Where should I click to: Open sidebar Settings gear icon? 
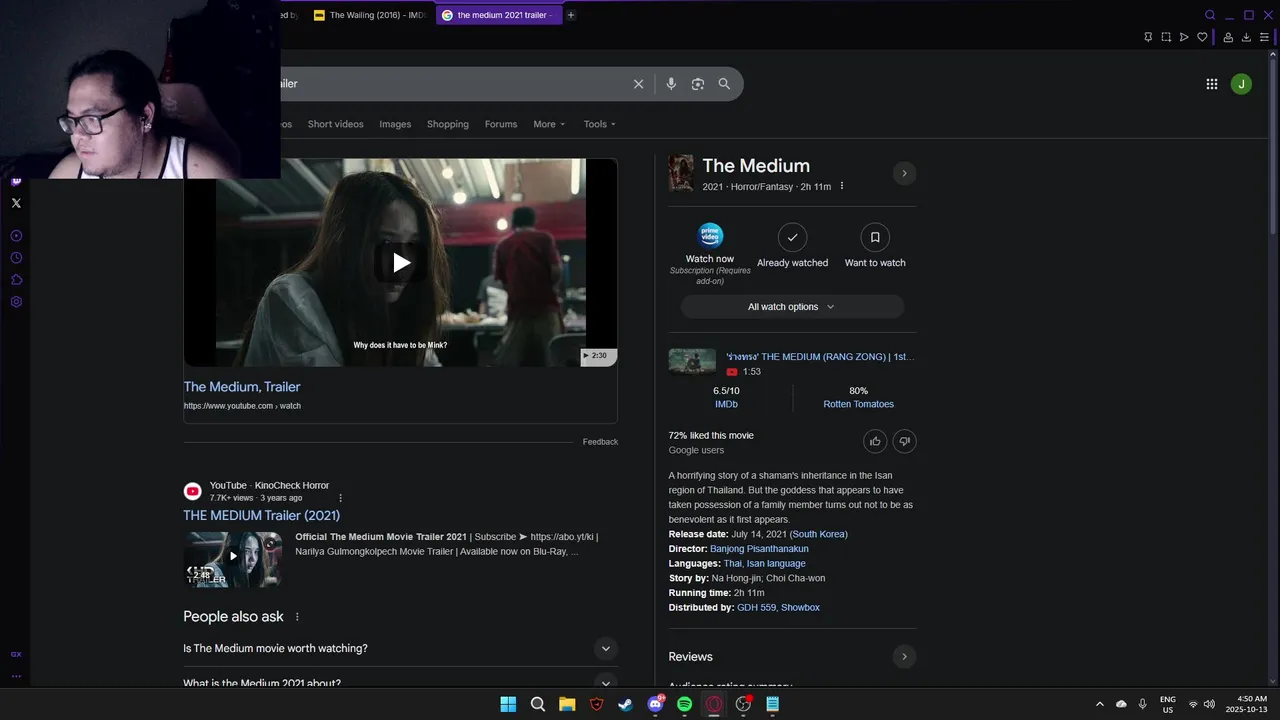coord(16,302)
